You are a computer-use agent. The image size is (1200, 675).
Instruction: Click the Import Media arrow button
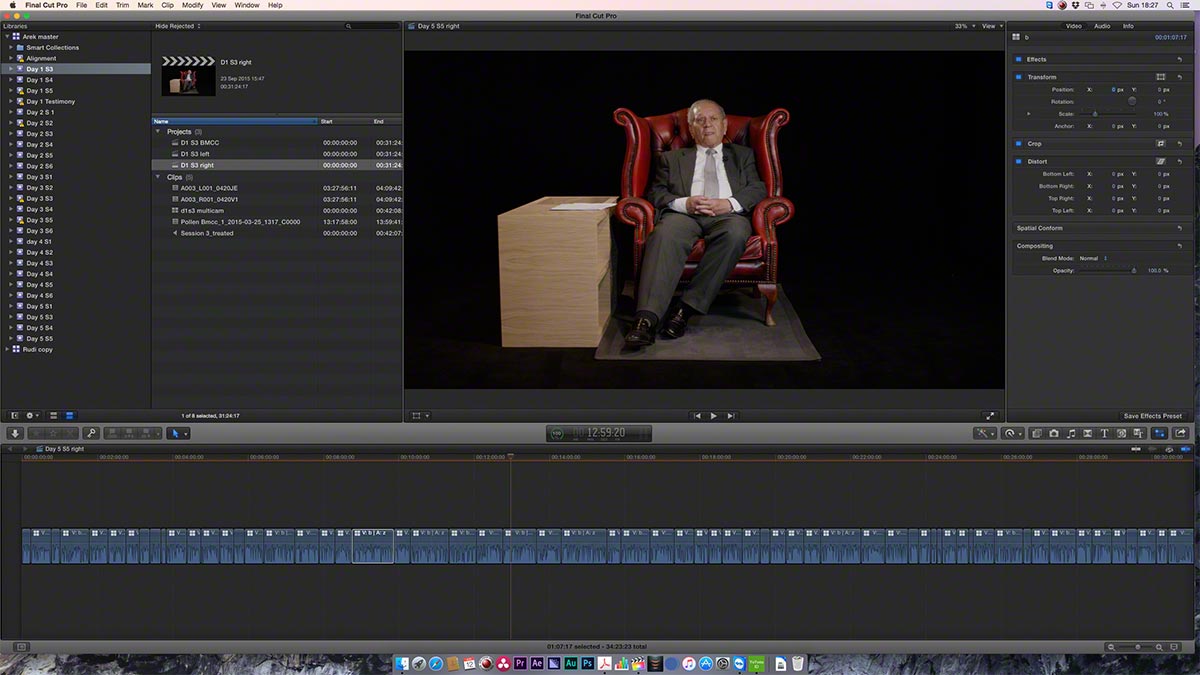point(14,433)
